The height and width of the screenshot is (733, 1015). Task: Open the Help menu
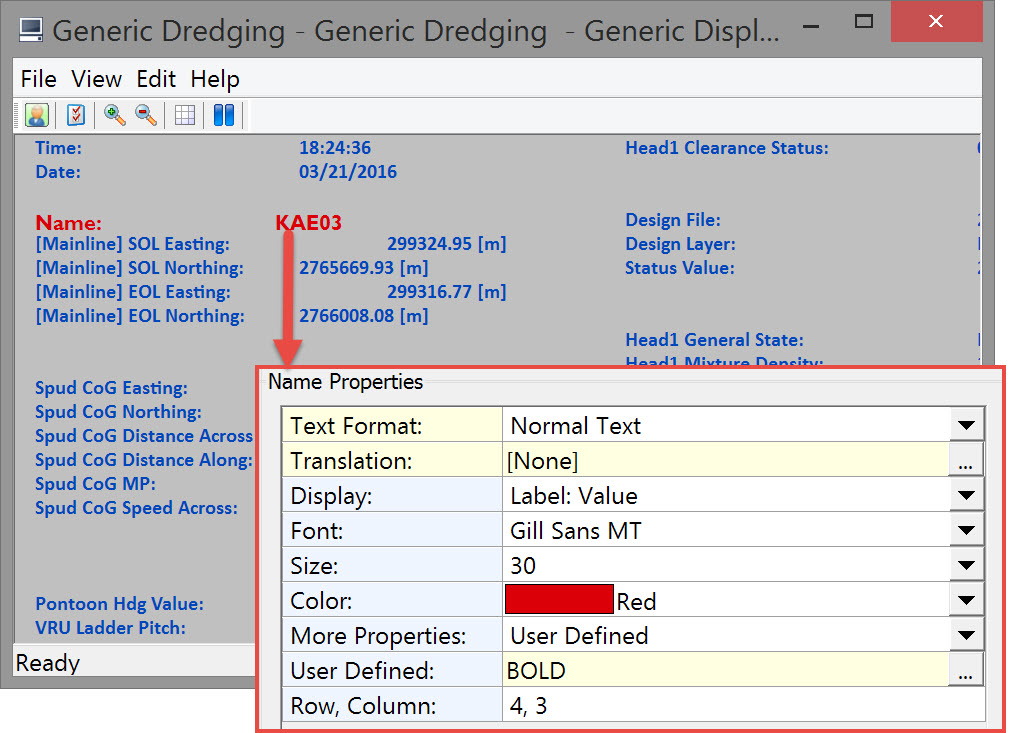[215, 79]
